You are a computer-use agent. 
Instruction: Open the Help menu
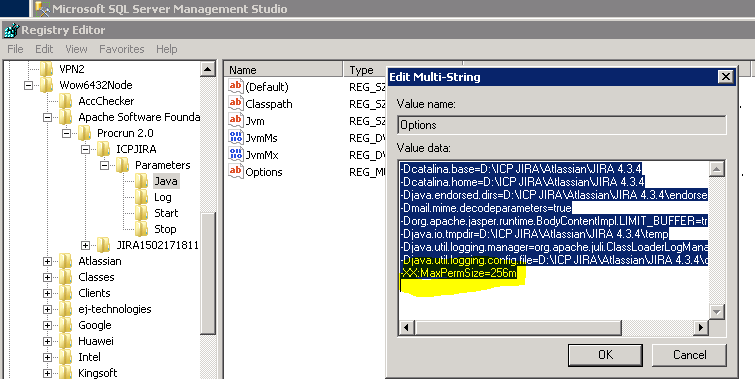(x=167, y=49)
